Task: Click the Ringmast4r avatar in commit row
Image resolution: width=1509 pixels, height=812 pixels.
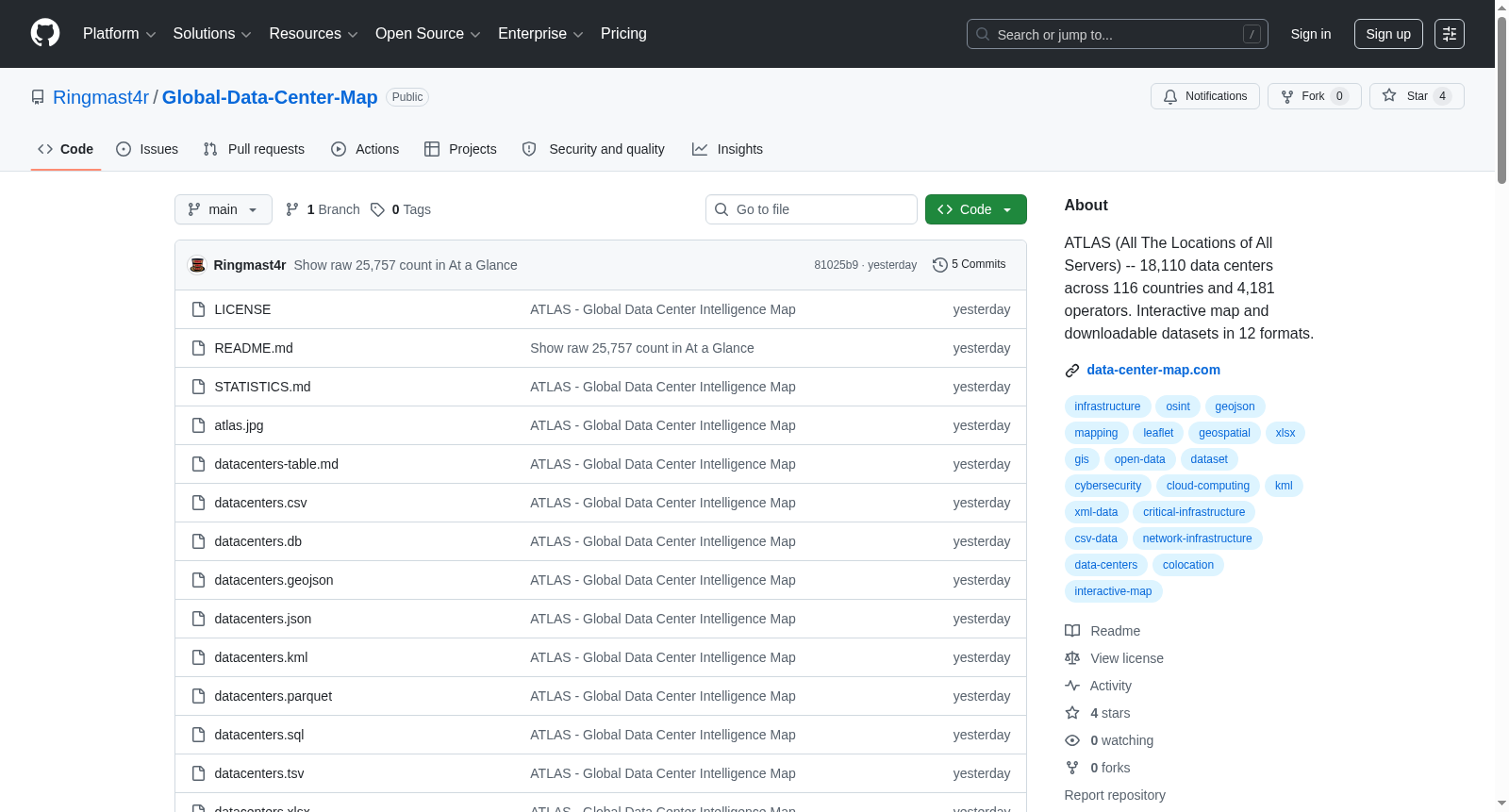Action: click(x=197, y=265)
